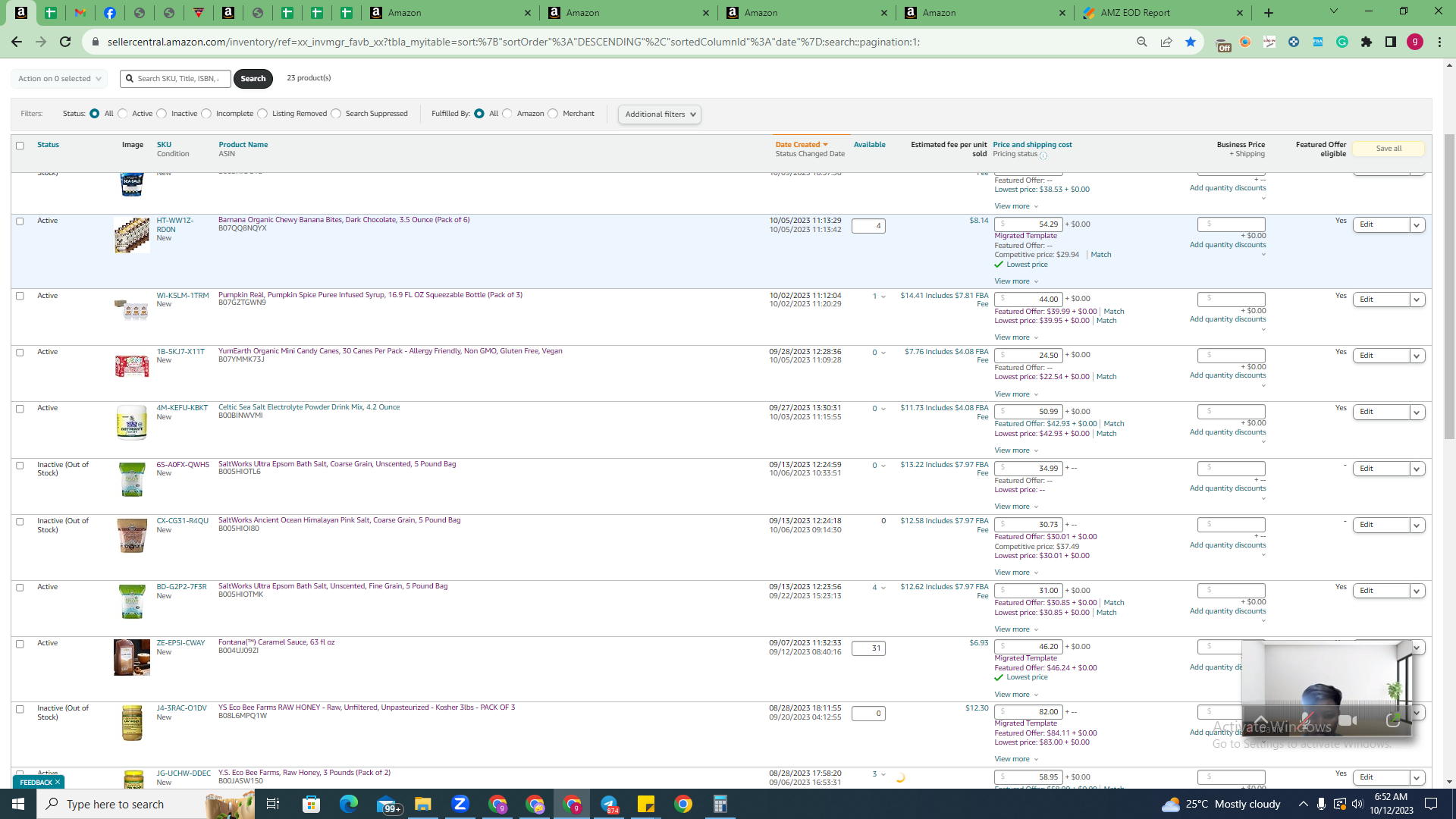Open the Barnana Organic Chewy Banana Bites listing
This screenshot has width=1456, height=819.
coord(344,220)
